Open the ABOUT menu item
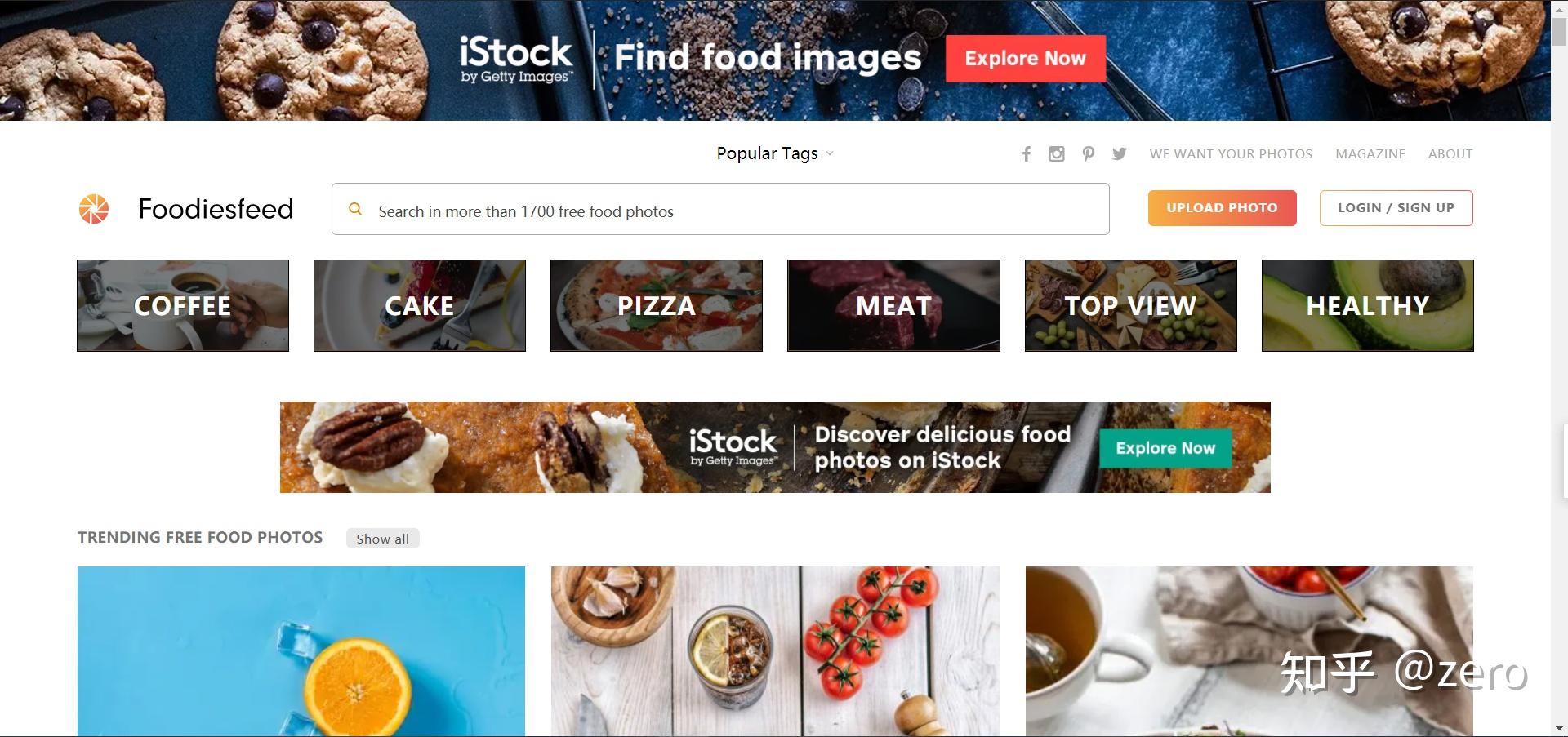 coord(1450,153)
